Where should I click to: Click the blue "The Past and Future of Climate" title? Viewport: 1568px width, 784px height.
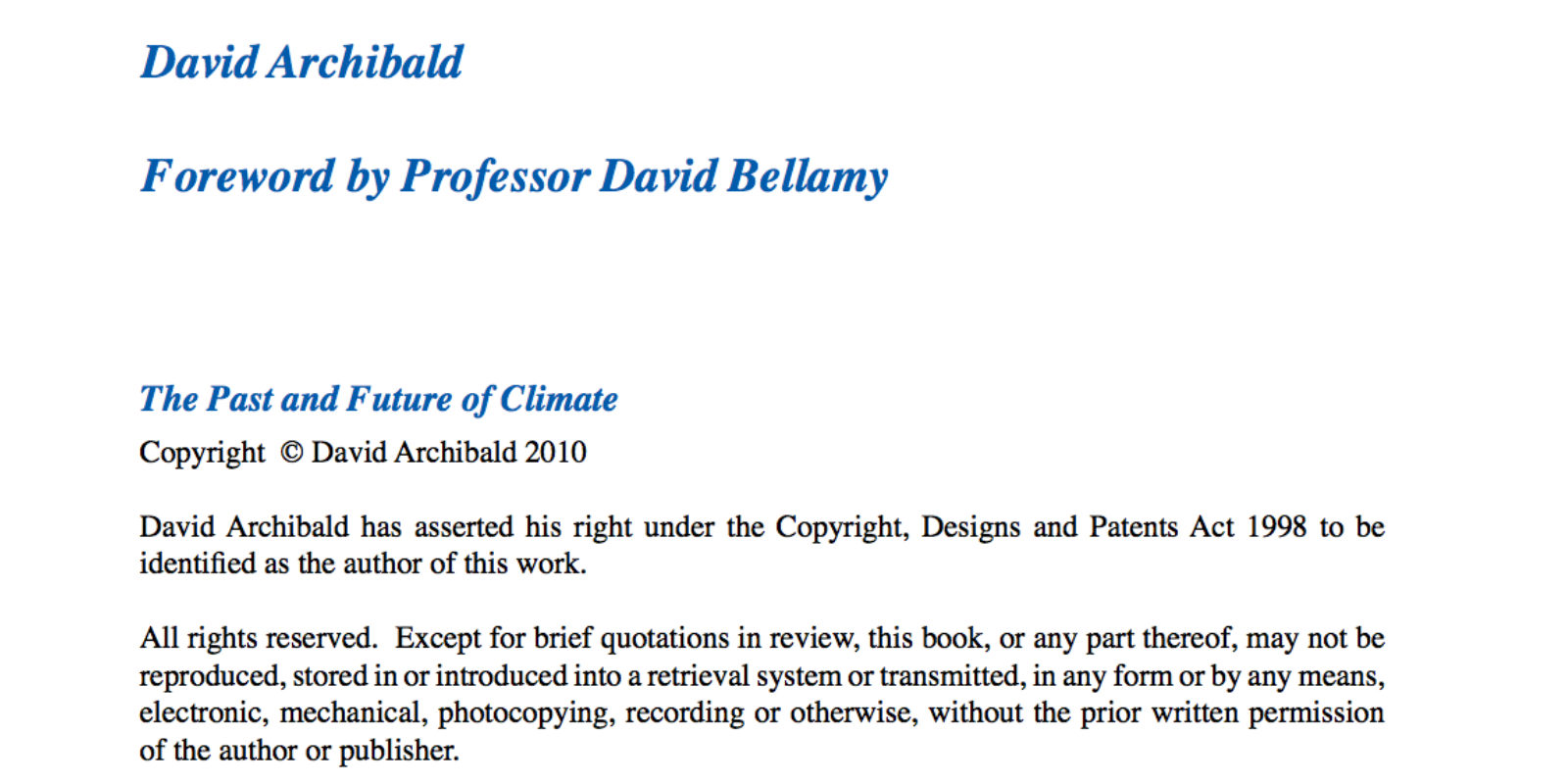[x=378, y=399]
